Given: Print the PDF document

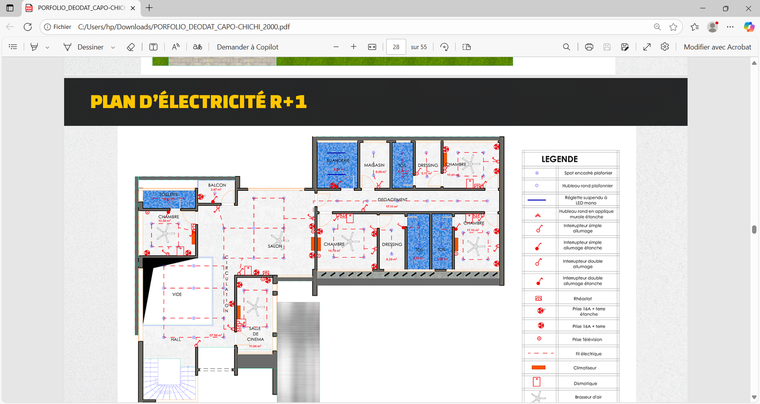Looking at the screenshot, I should (x=589, y=47).
